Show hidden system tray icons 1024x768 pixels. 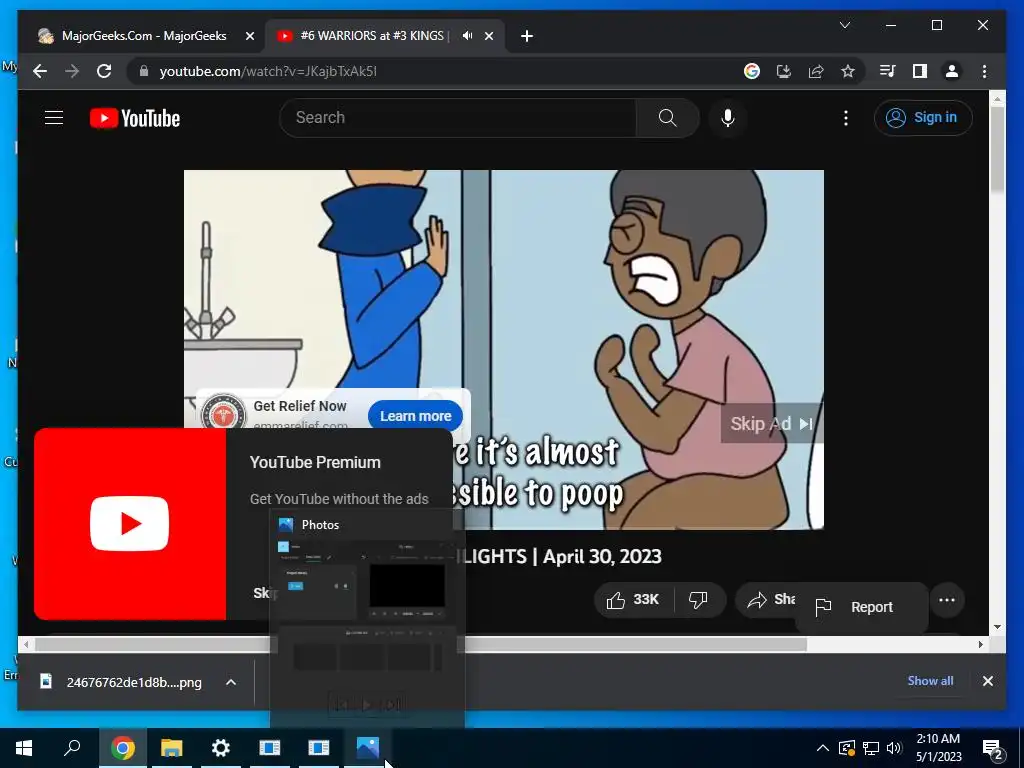pos(823,748)
